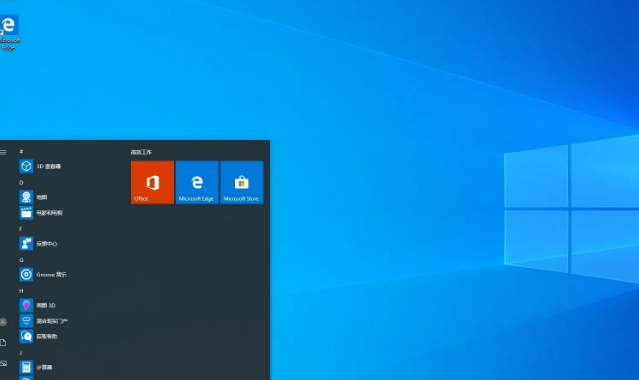639x380 pixels.
Task: Open 获取帮助 (Get Help) app
Action: (x=39, y=336)
